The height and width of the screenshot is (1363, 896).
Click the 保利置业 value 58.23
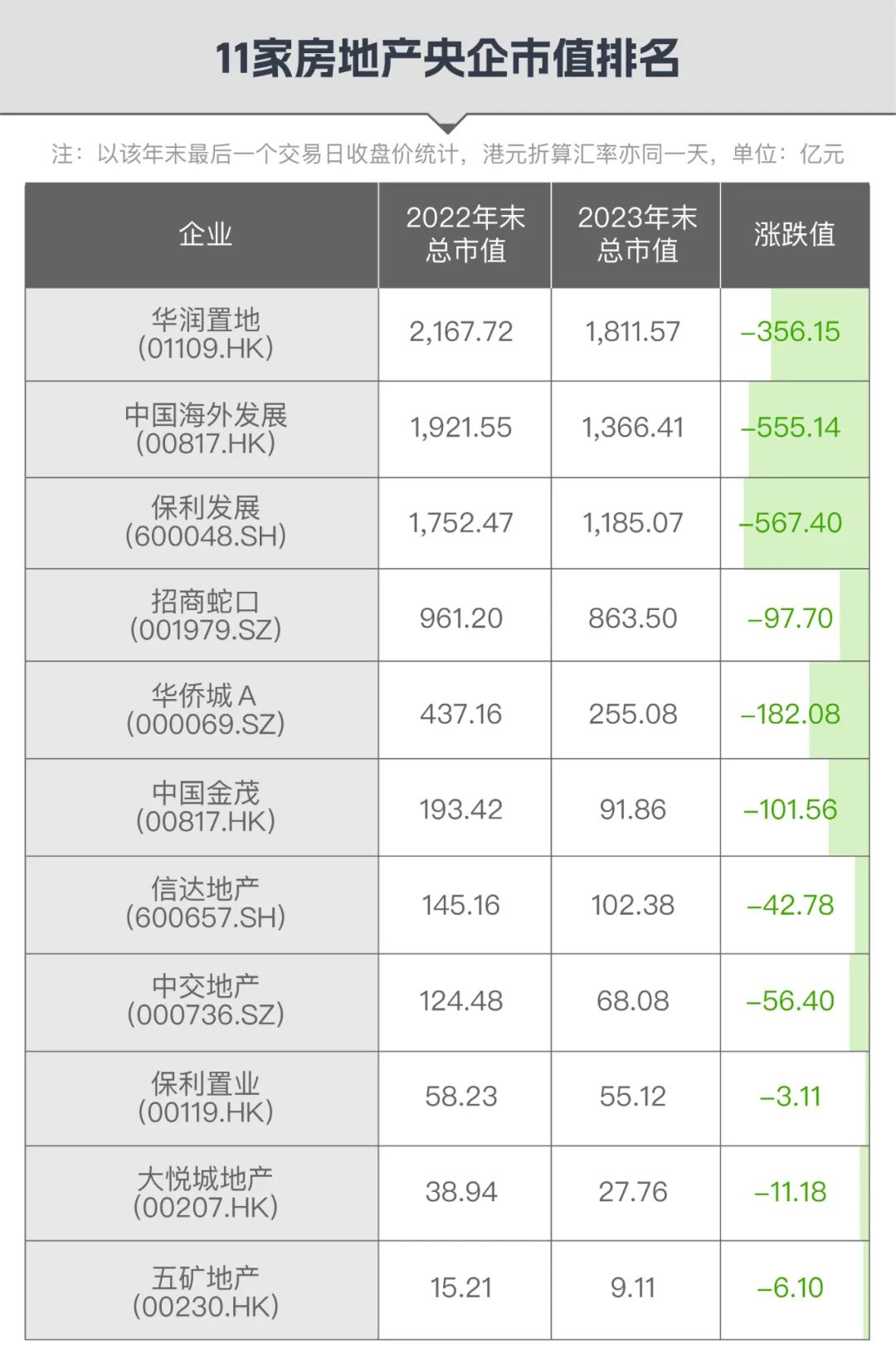click(x=461, y=1097)
